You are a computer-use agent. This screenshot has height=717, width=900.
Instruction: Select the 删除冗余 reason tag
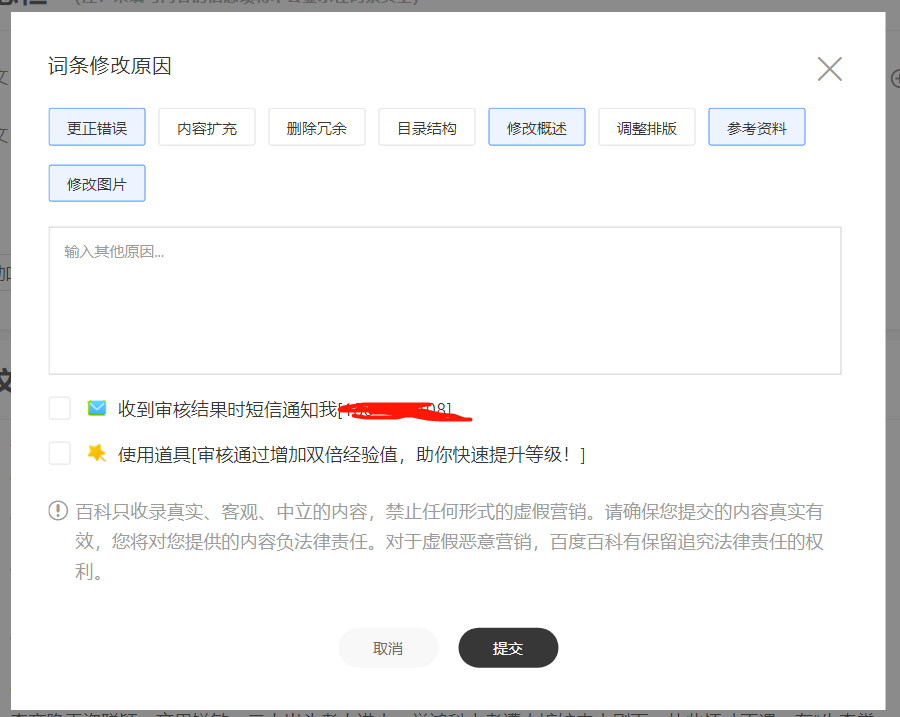pyautogui.click(x=316, y=126)
